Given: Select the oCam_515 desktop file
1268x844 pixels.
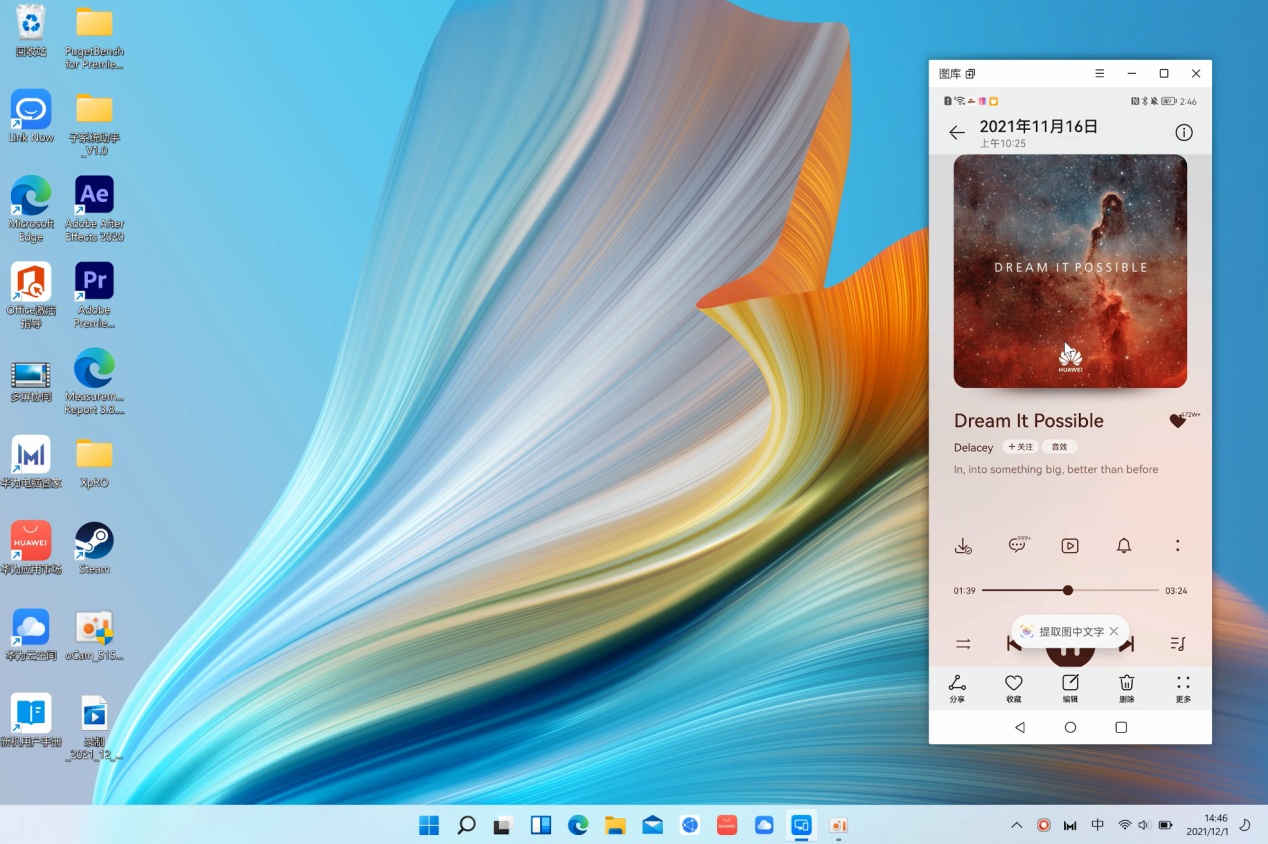Looking at the screenshot, I should point(94,635).
